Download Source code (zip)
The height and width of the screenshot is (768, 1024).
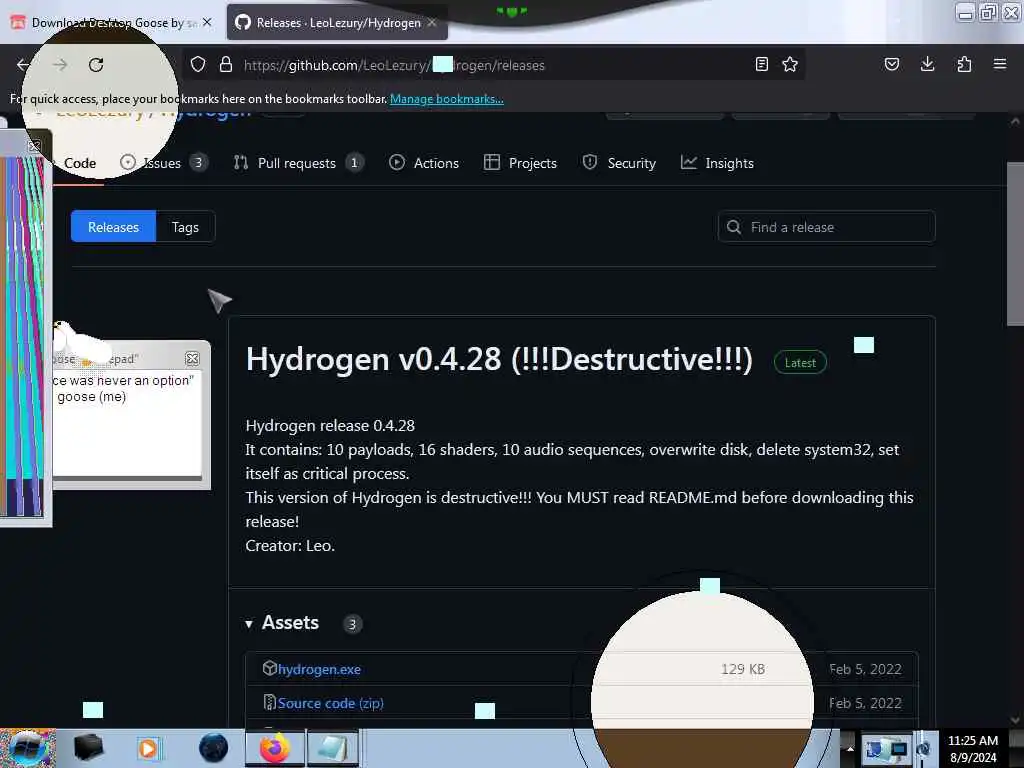[330, 703]
